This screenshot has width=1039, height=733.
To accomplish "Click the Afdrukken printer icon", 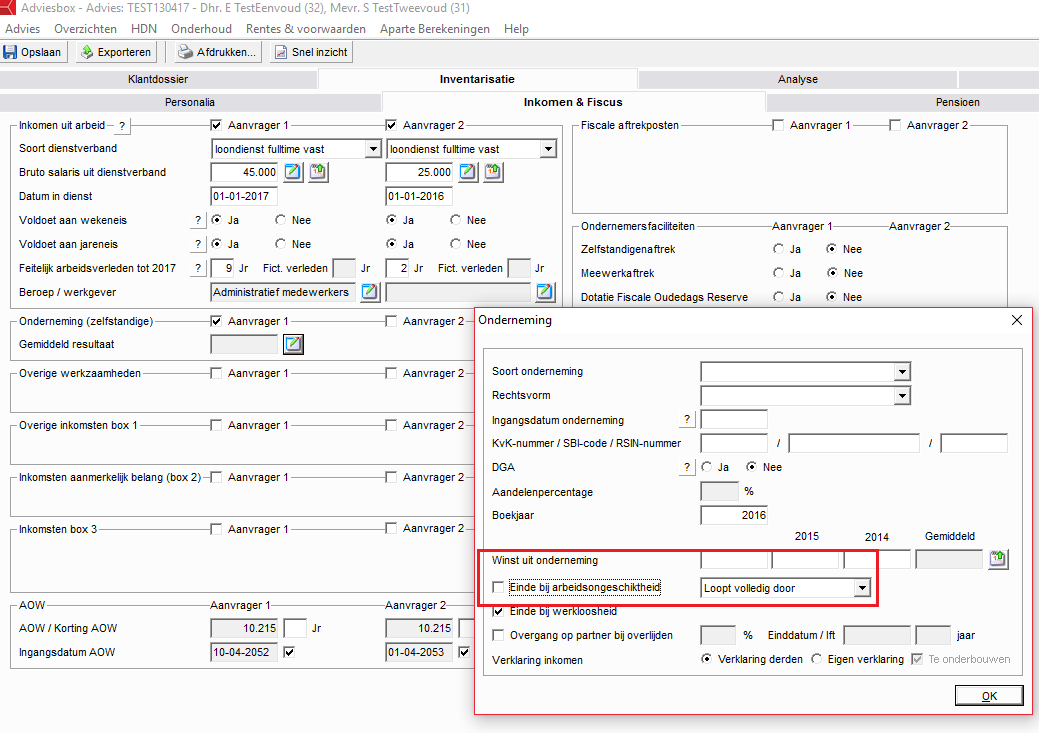I will [185, 52].
